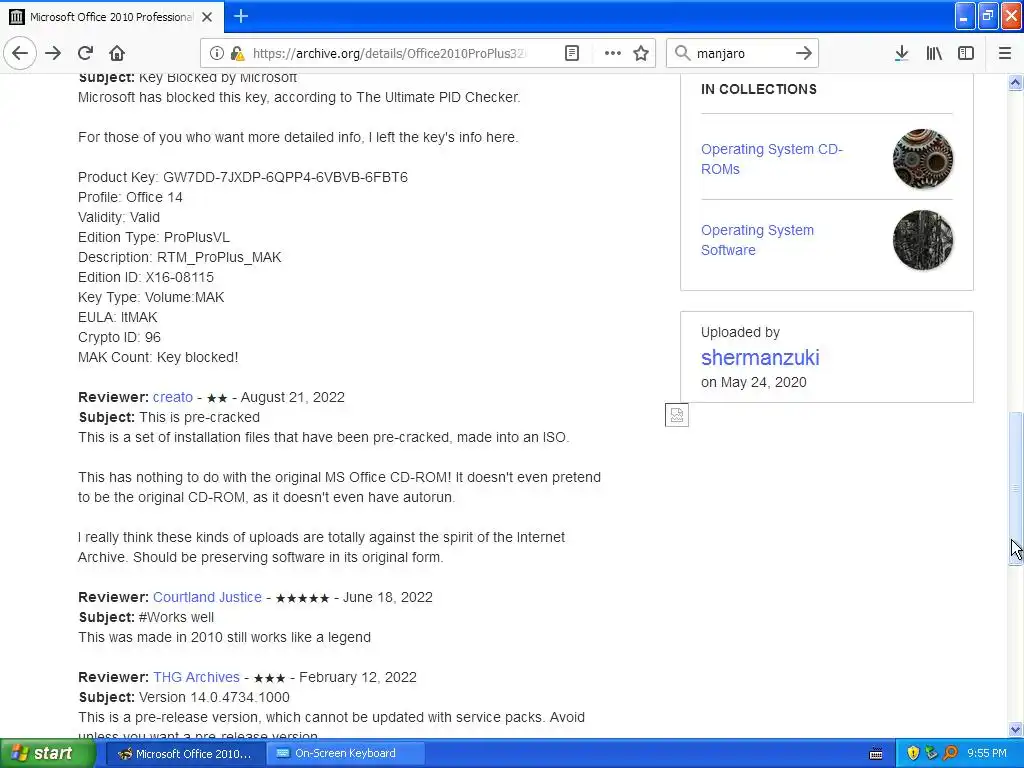
Task: Bookmark this page with the star
Action: (641, 53)
